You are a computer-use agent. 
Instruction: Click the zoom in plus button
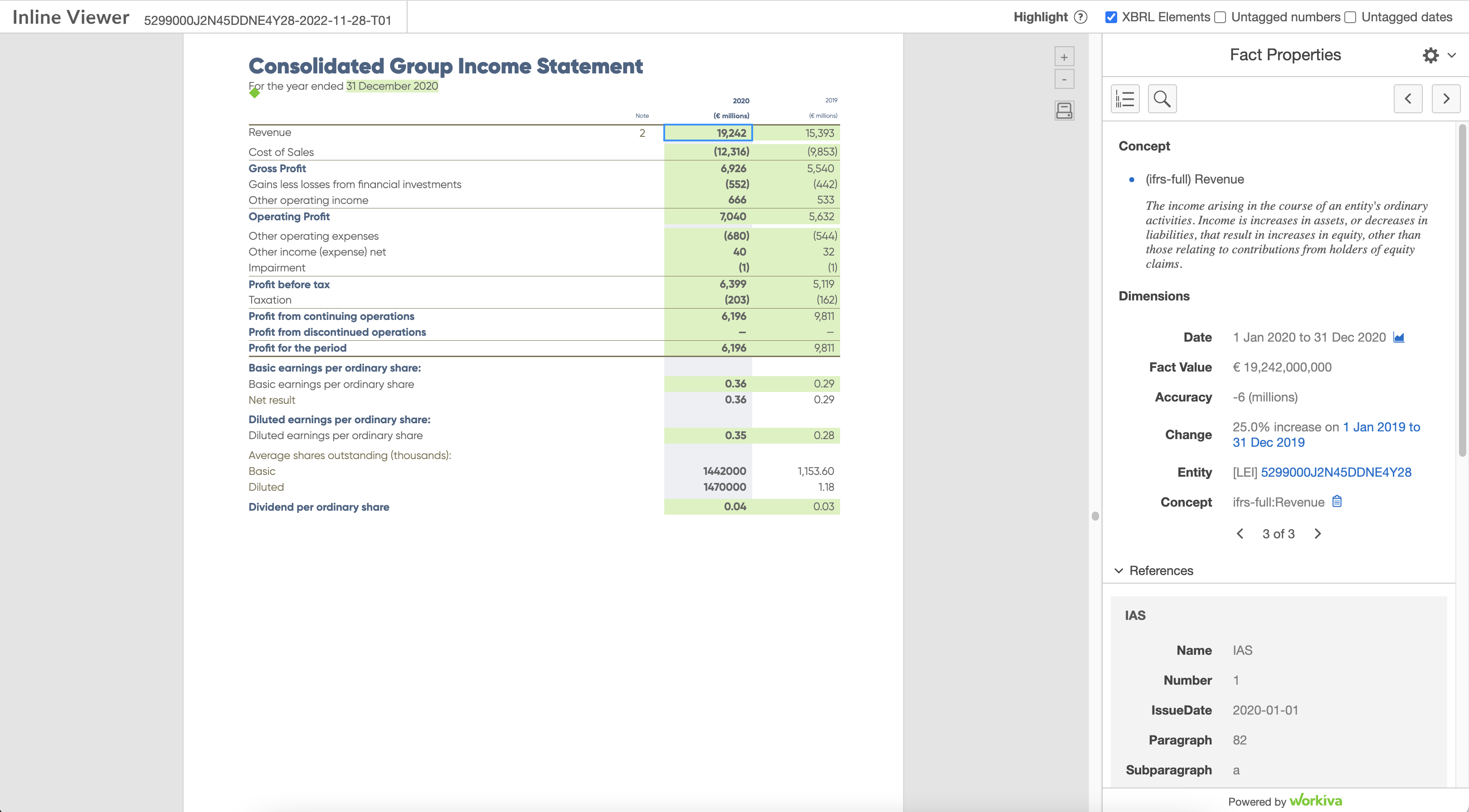pyautogui.click(x=1064, y=57)
